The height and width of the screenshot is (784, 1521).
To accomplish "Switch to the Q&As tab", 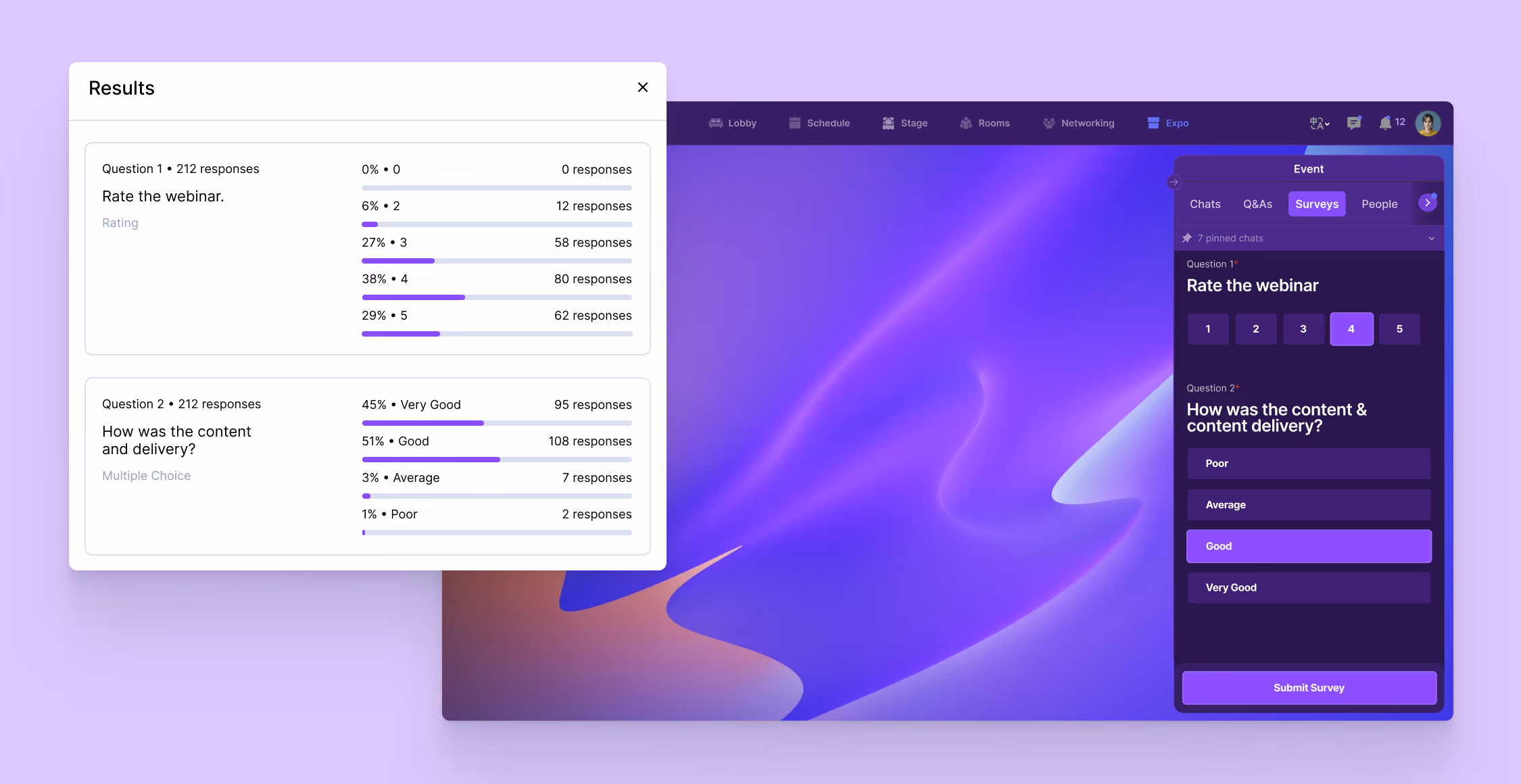I will [1257, 204].
